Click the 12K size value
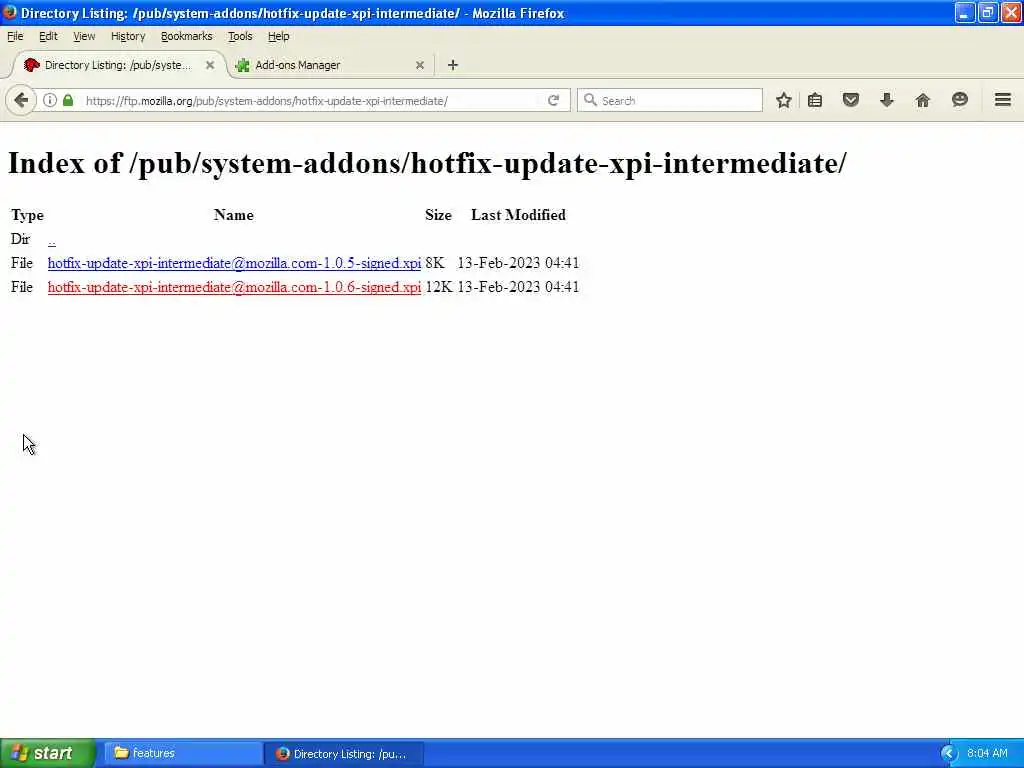1024x768 pixels. pos(438,287)
